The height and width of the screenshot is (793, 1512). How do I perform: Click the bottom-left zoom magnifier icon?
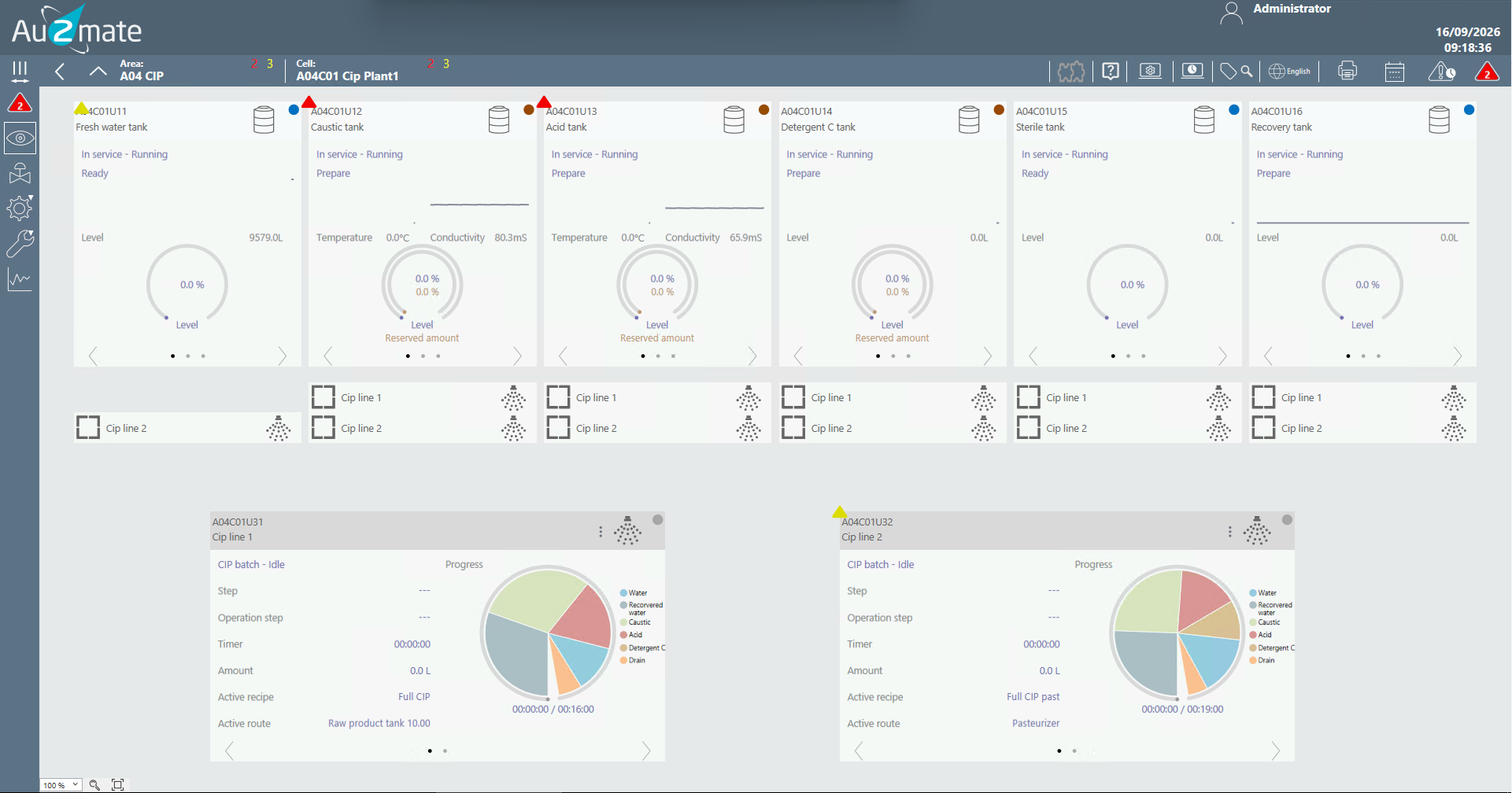coord(94,784)
